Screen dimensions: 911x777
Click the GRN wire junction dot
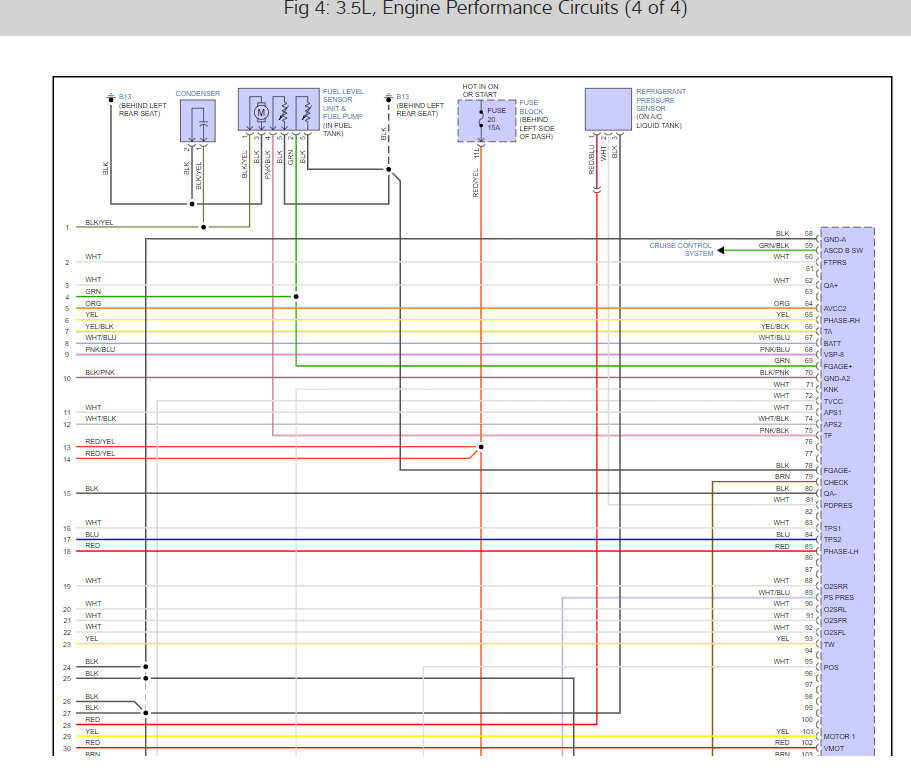point(296,296)
